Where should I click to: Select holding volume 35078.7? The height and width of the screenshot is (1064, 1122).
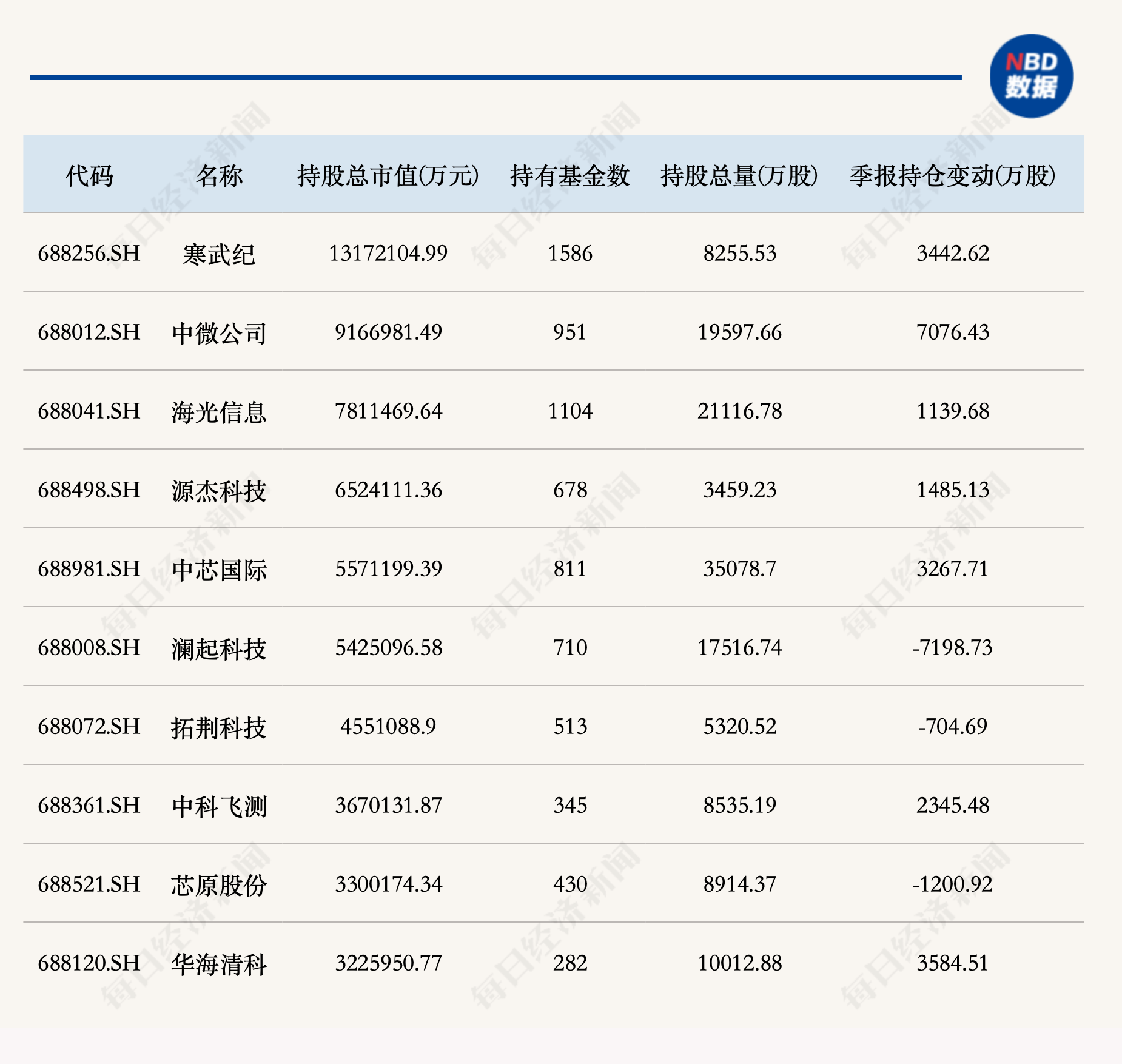pos(740,569)
